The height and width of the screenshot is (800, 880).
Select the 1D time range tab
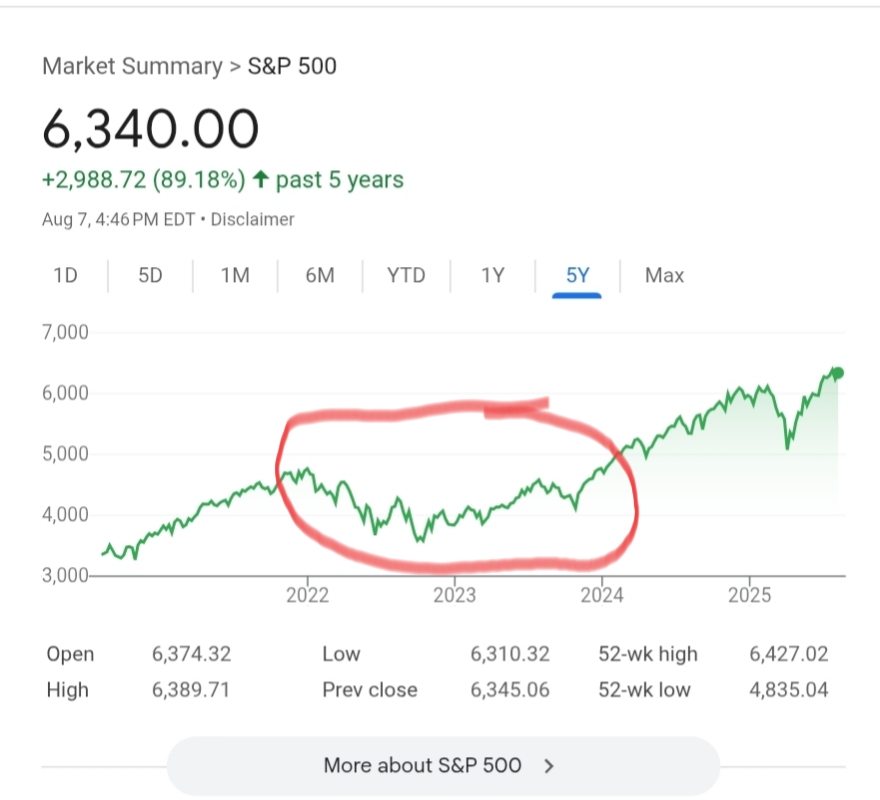tap(65, 275)
